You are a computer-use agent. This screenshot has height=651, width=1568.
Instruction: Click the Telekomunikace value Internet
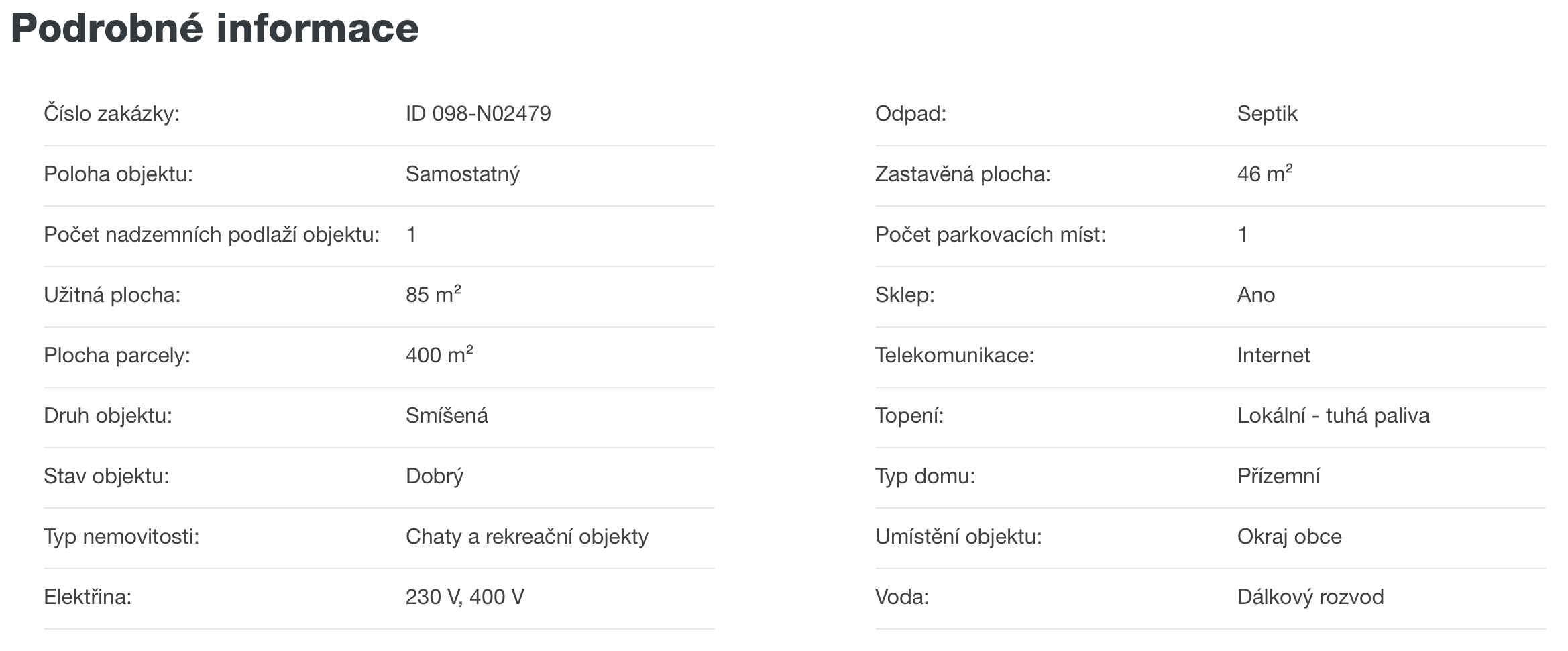tap(1274, 355)
